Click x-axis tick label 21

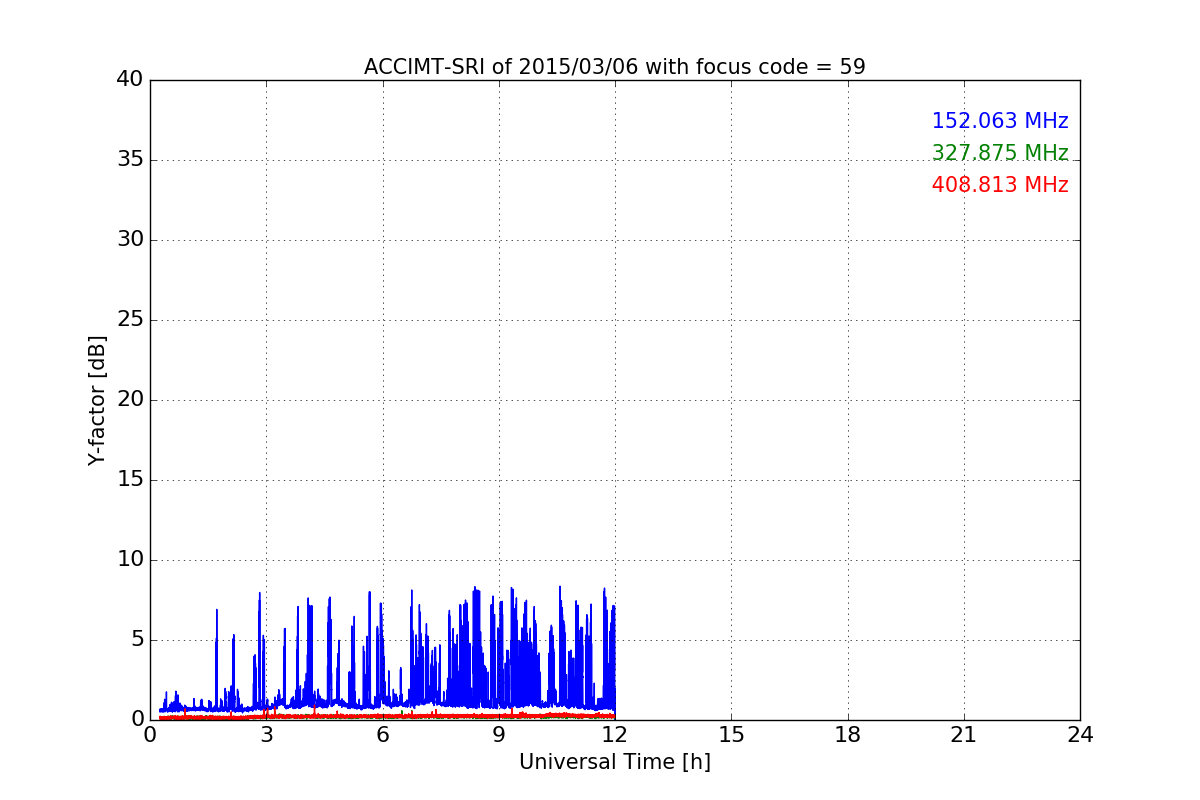[x=964, y=735]
